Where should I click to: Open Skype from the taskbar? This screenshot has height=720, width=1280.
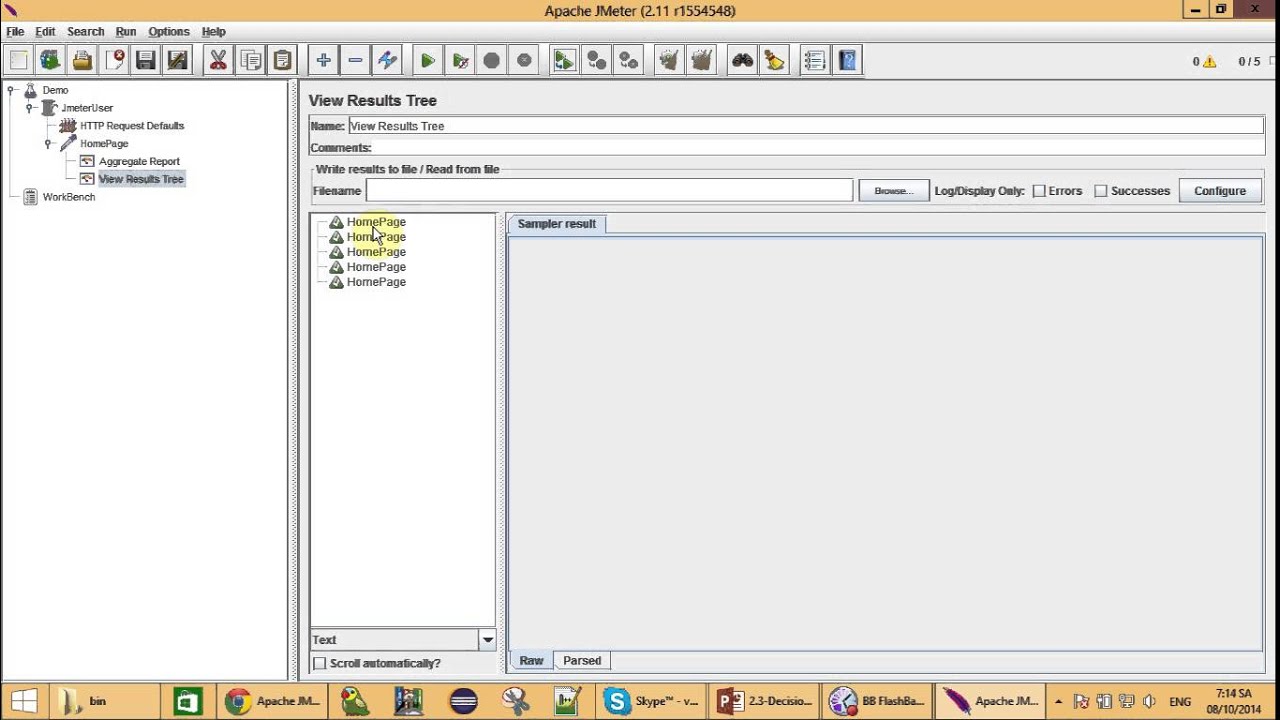click(651, 701)
